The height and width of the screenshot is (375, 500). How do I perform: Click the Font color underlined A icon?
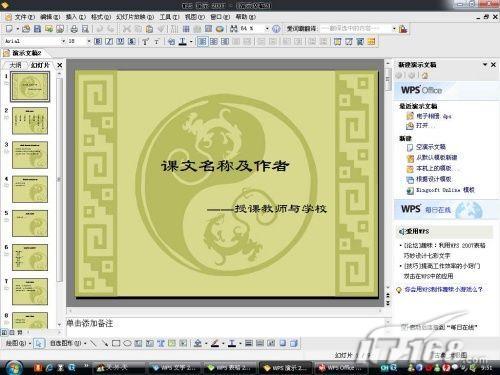pyautogui.click(x=182, y=41)
